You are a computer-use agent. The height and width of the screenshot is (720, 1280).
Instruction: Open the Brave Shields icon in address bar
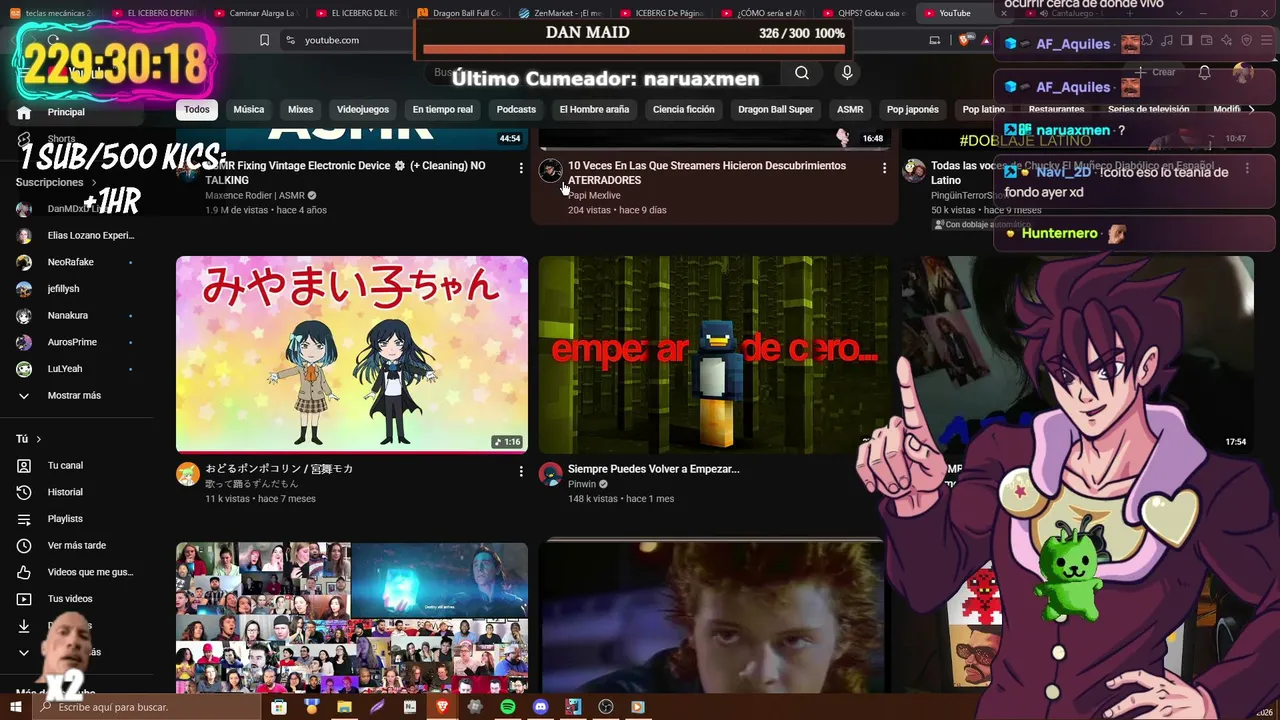(x=963, y=40)
